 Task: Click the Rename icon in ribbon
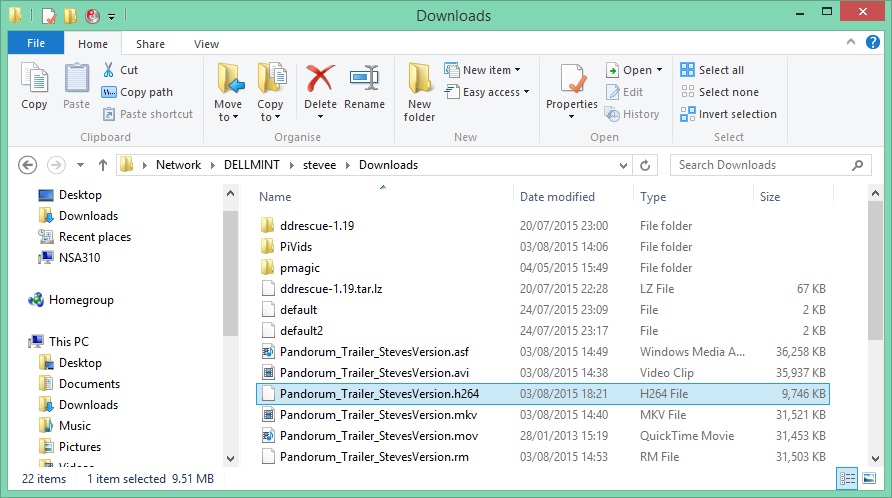(x=364, y=87)
